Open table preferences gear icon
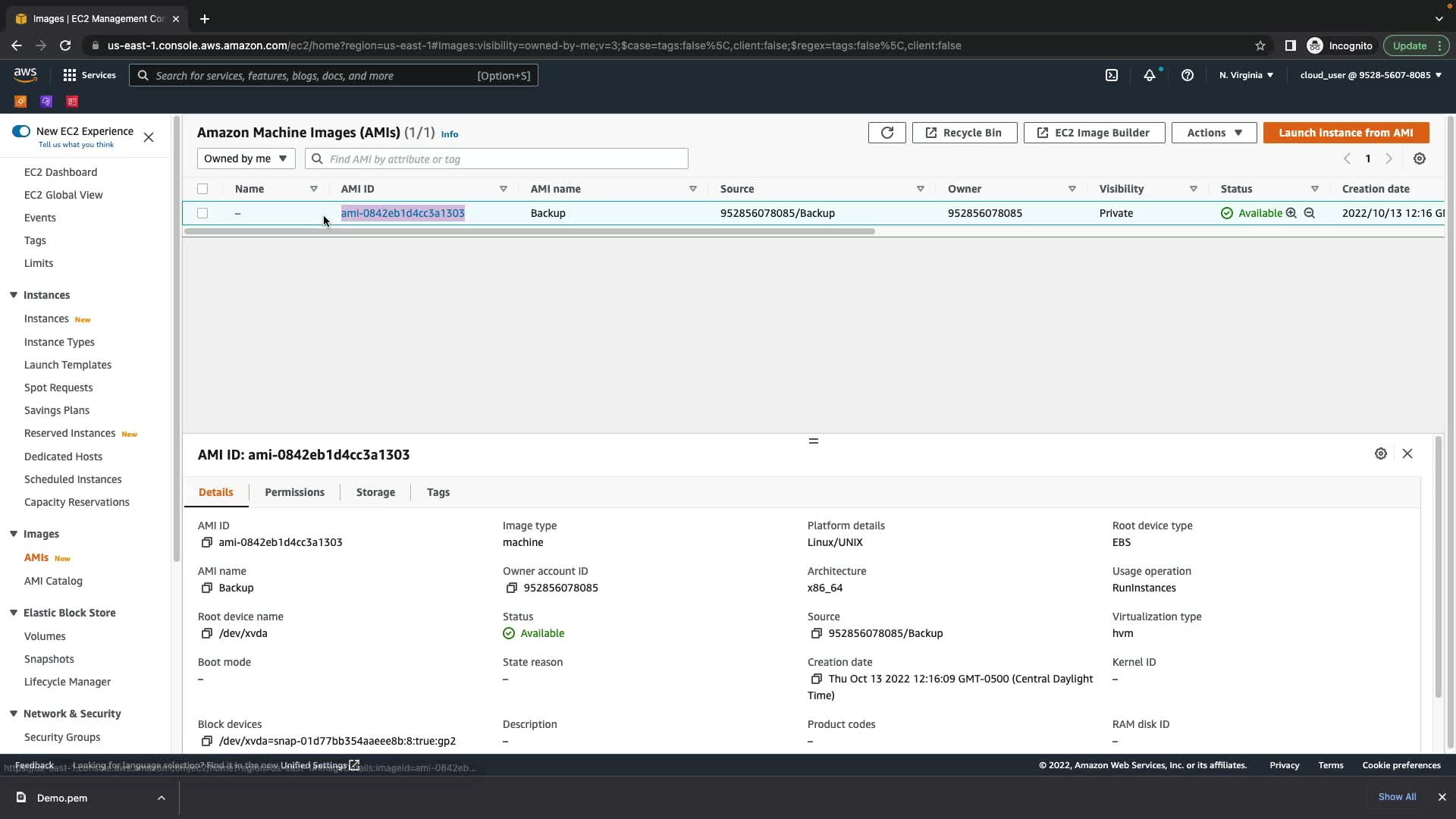The height and width of the screenshot is (819, 1456). 1420,158
